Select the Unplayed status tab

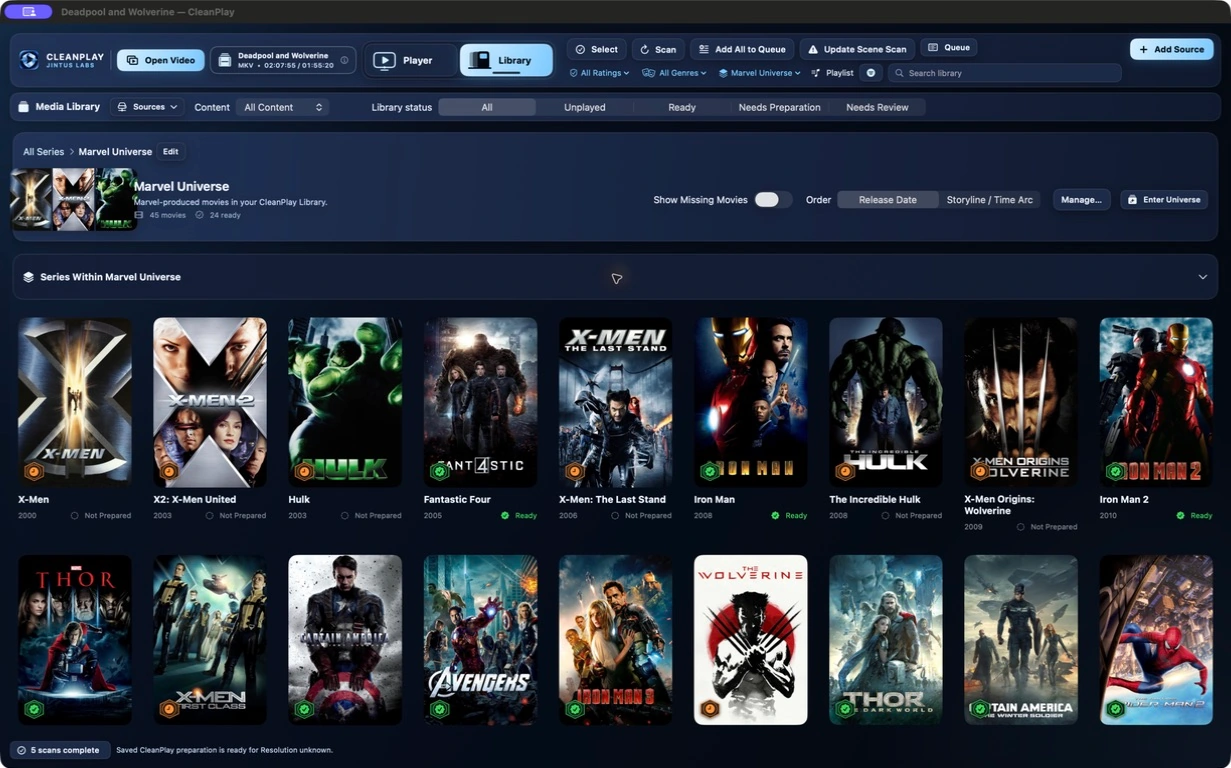tap(585, 107)
